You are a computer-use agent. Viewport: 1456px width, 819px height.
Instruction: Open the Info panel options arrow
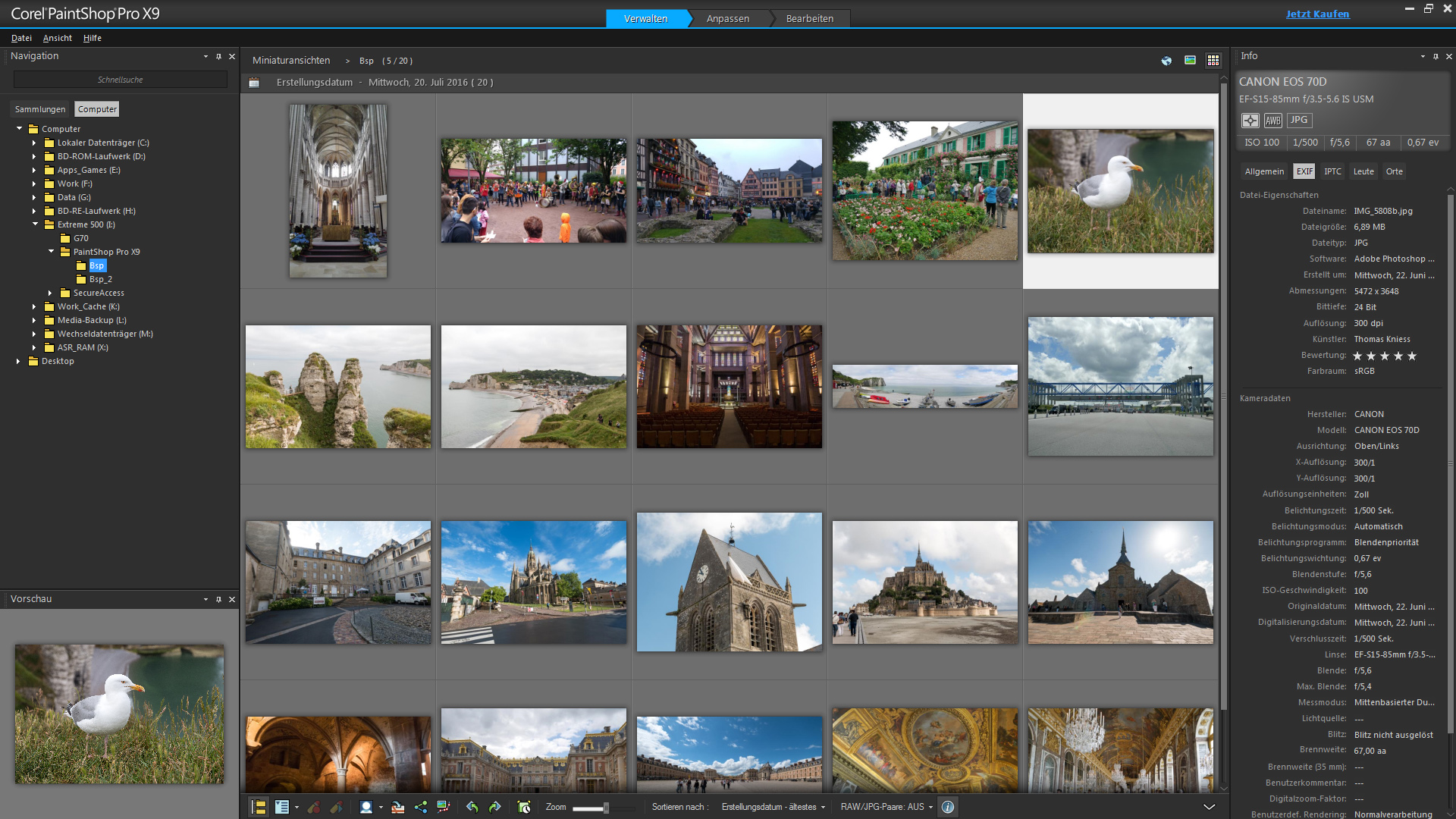[x=1423, y=57]
